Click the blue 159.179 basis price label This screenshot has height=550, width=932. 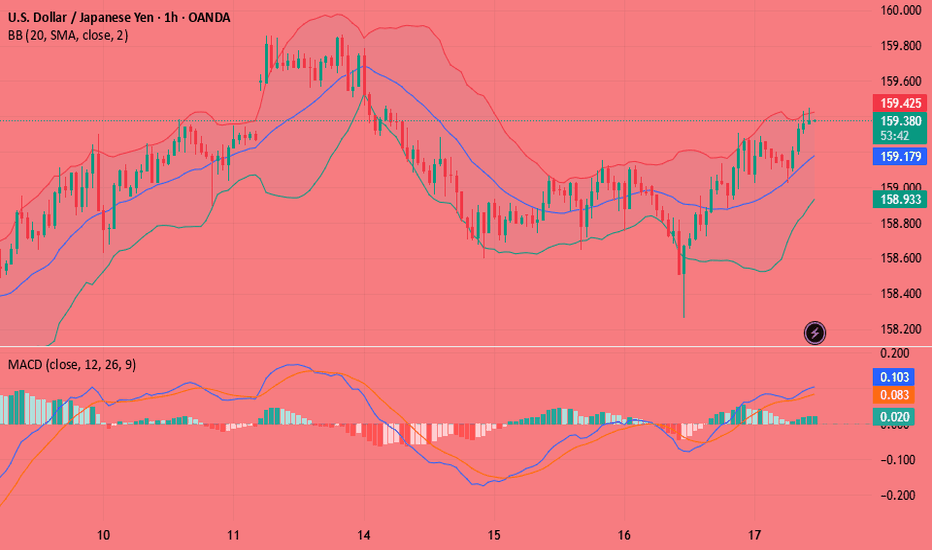[900, 156]
